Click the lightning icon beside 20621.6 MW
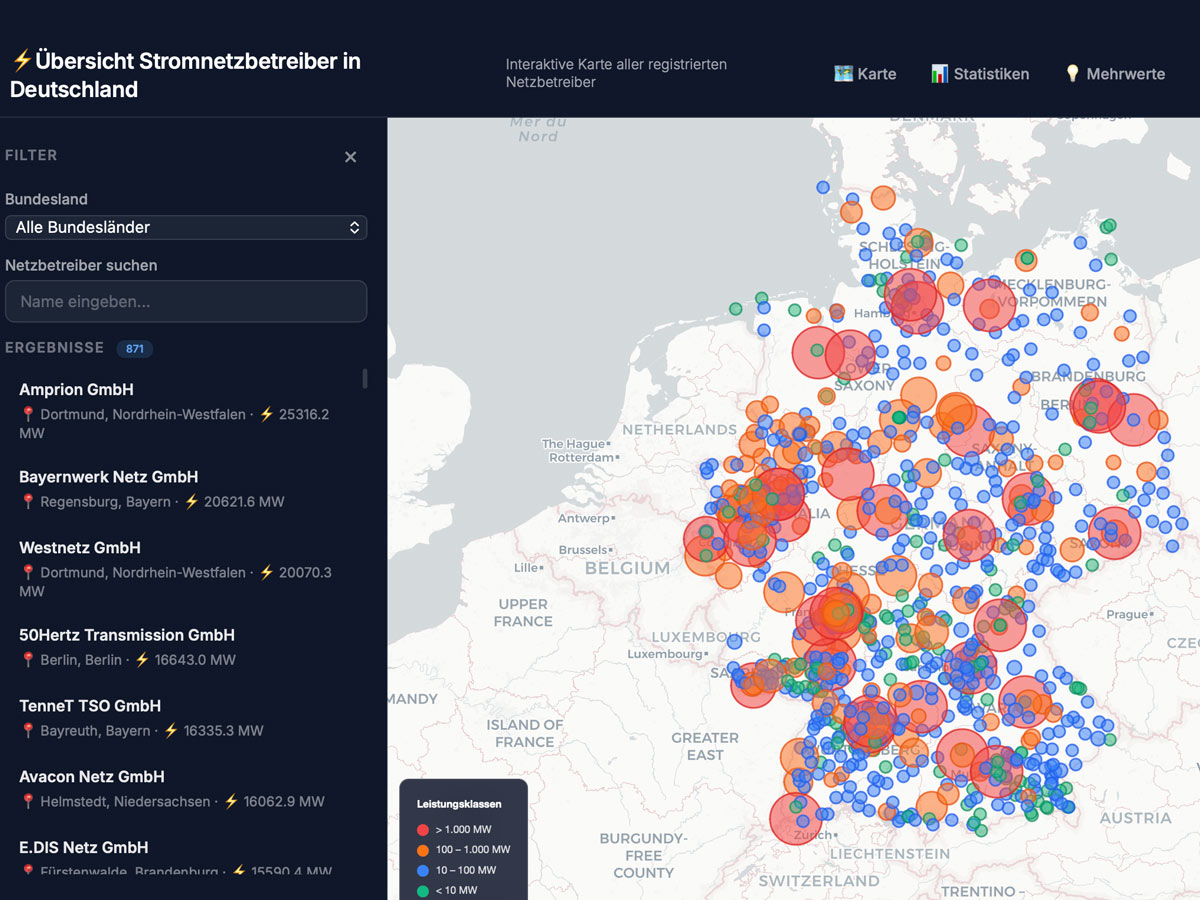This screenshot has width=1200, height=900. [x=191, y=502]
